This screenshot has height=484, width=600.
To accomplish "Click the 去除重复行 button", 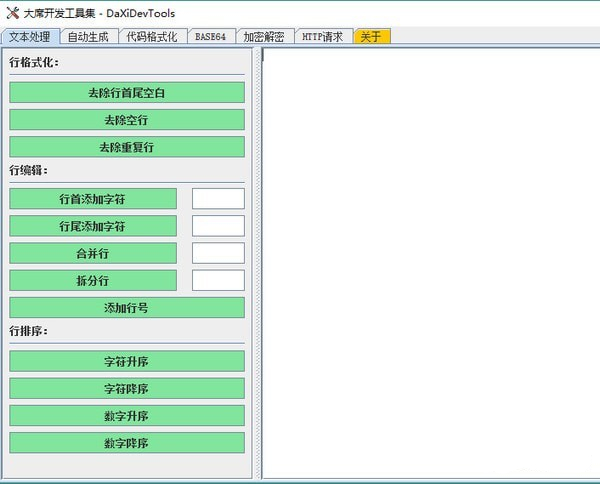I will (127, 147).
